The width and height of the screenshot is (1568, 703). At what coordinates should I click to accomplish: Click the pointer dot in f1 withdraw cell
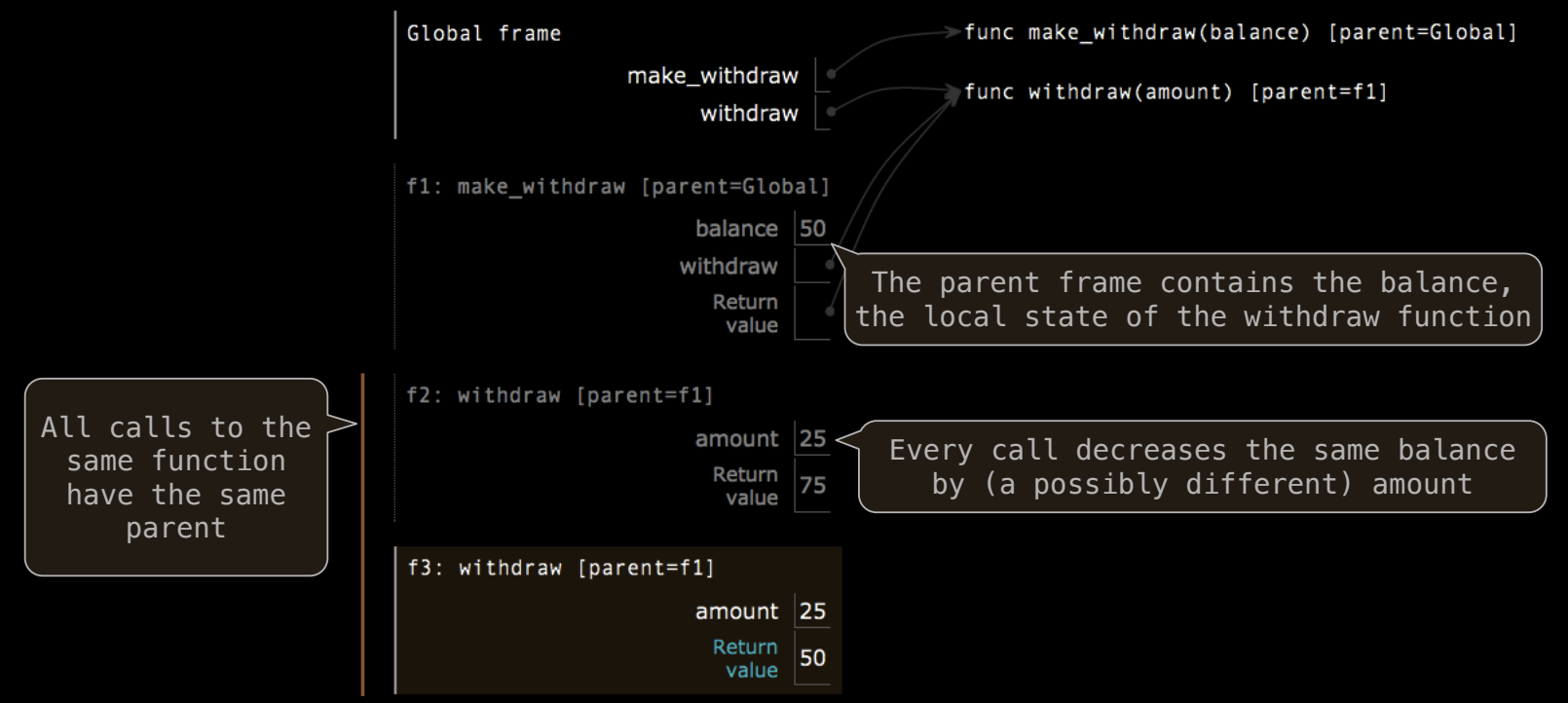pyautogui.click(x=829, y=264)
